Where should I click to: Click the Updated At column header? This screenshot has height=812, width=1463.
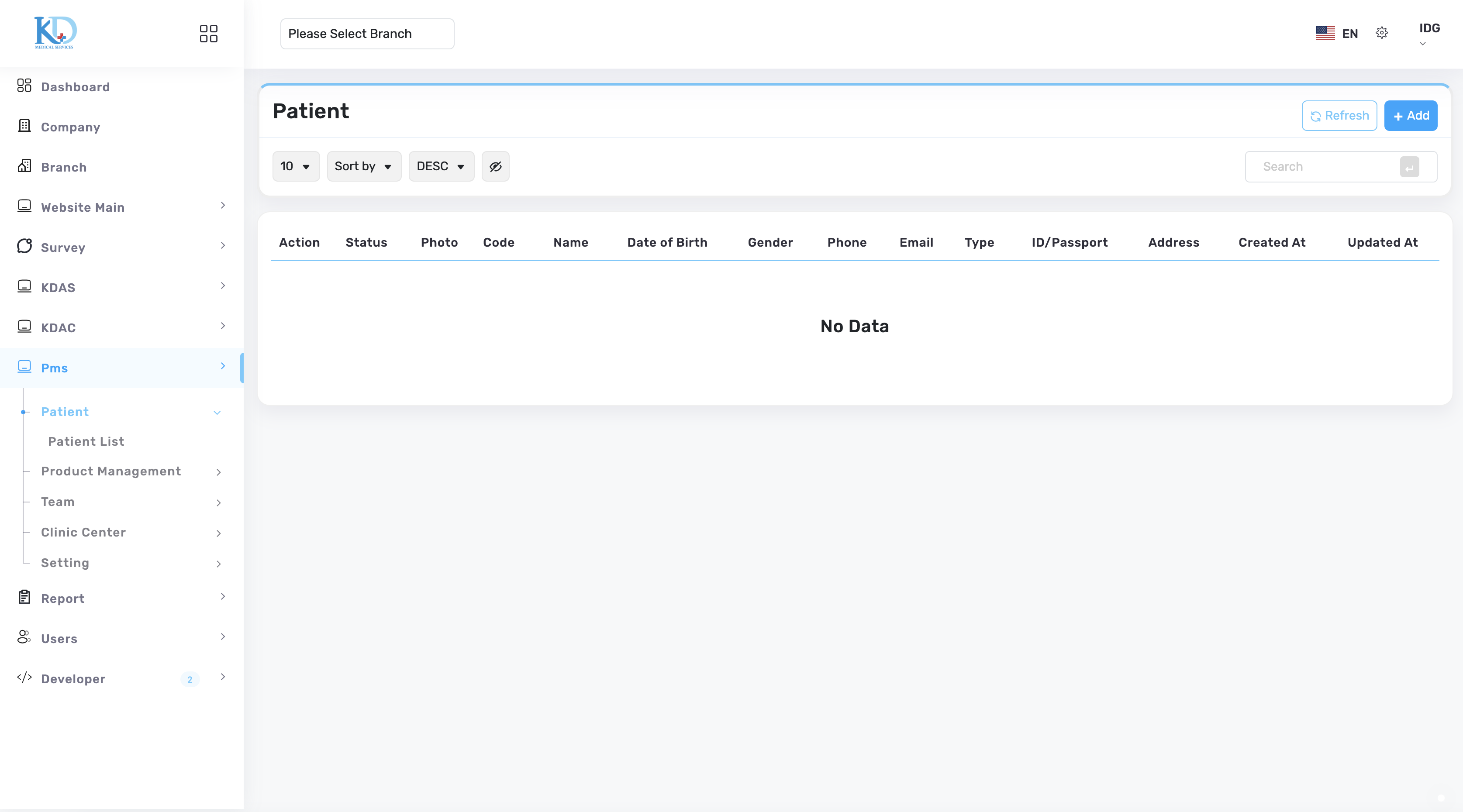(x=1382, y=243)
